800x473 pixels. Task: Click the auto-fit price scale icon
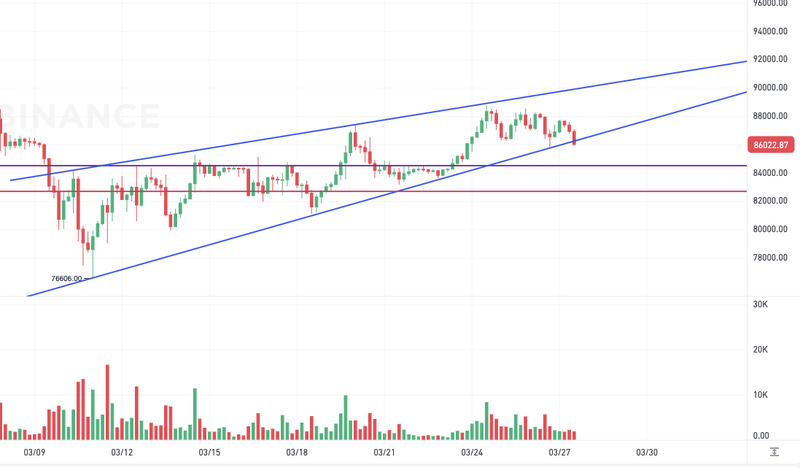click(x=775, y=453)
